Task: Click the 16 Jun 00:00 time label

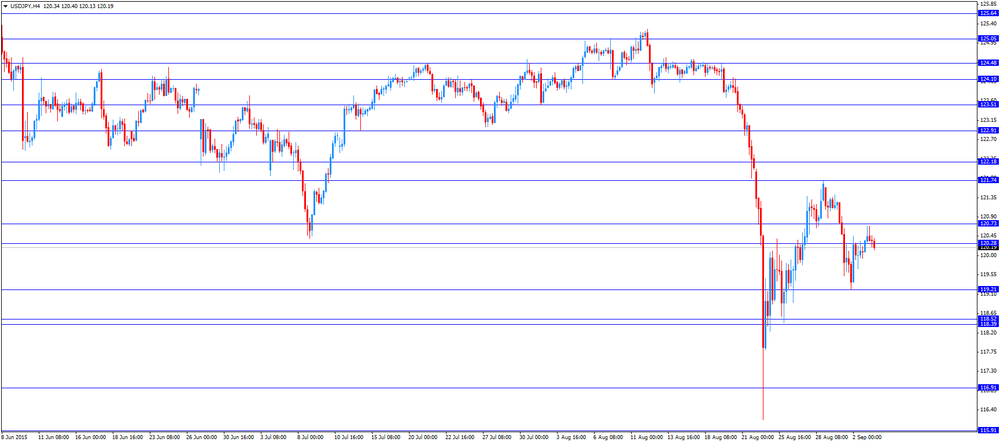Action: coord(91,438)
